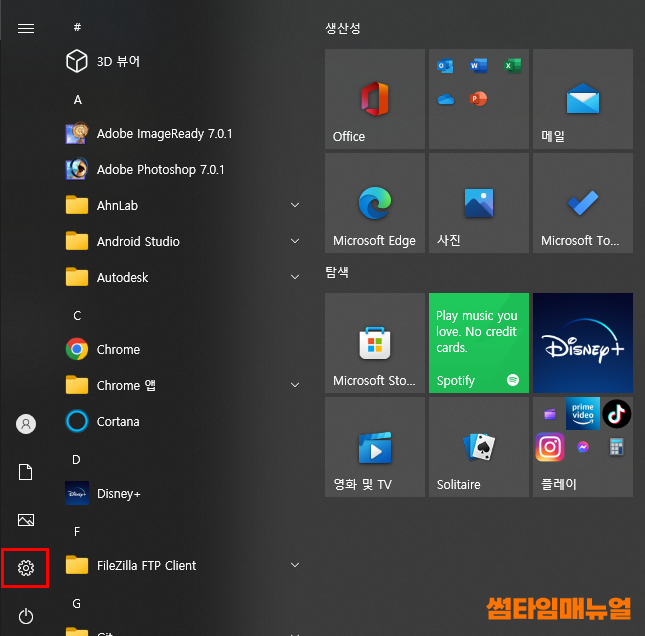This screenshot has width=645, height=636.
Task: Open the hamburger expand menu icon
Action: click(x=26, y=28)
